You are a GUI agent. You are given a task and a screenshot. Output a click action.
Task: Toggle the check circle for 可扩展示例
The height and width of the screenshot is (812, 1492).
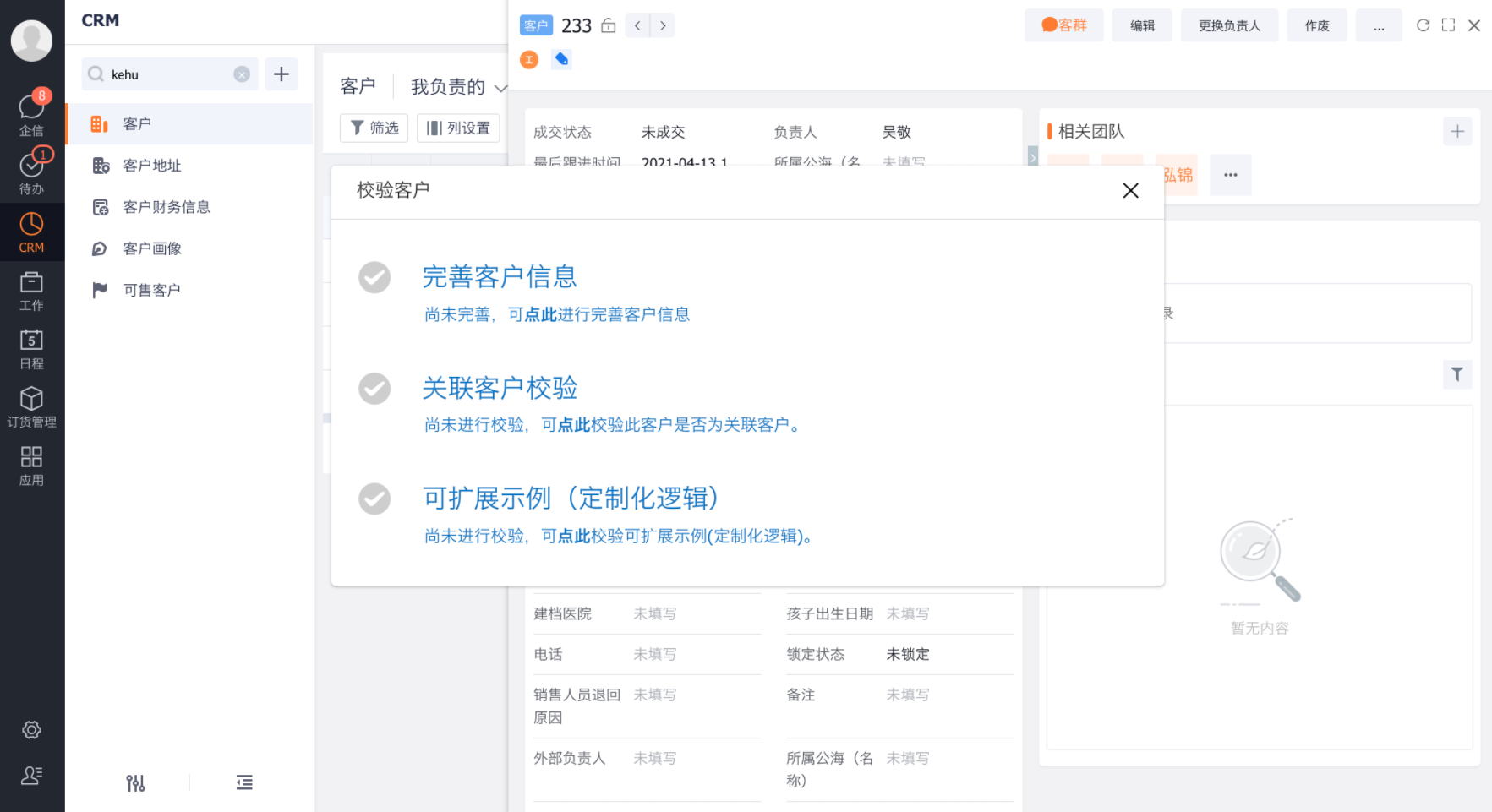(x=374, y=499)
